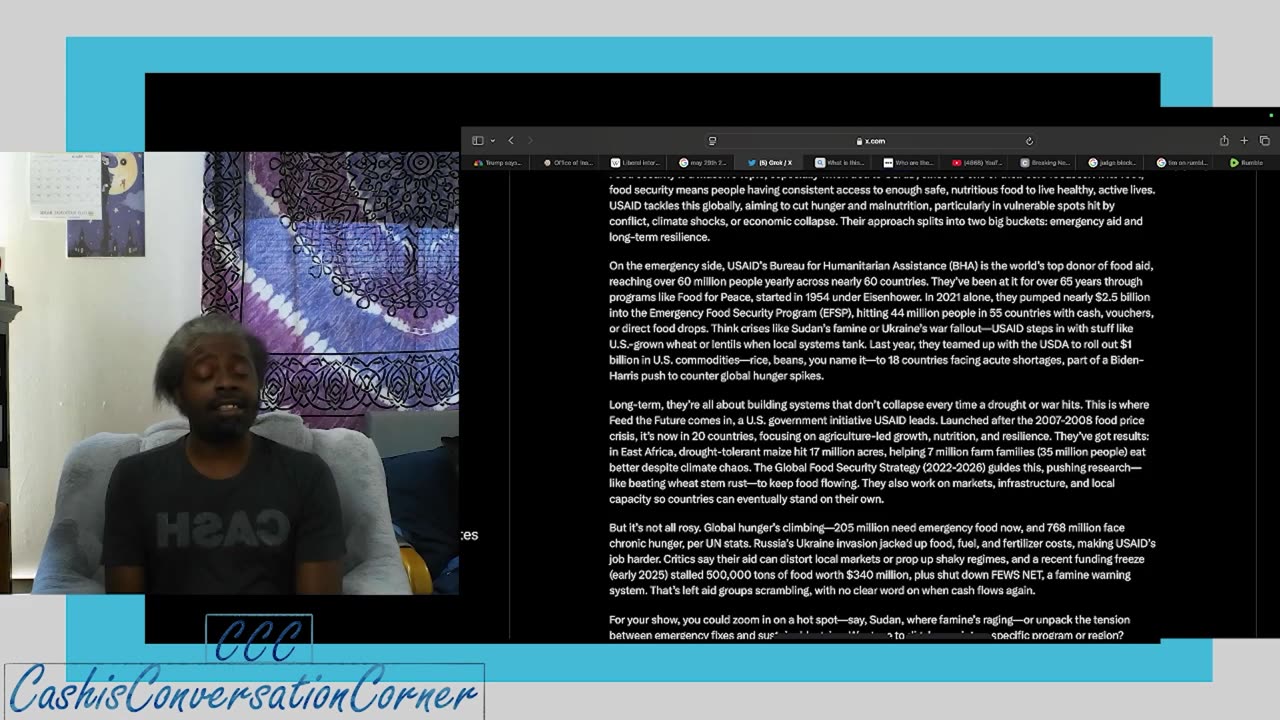The width and height of the screenshot is (1280, 720).
Task: Go forward with the forward arrow
Action: tap(530, 141)
